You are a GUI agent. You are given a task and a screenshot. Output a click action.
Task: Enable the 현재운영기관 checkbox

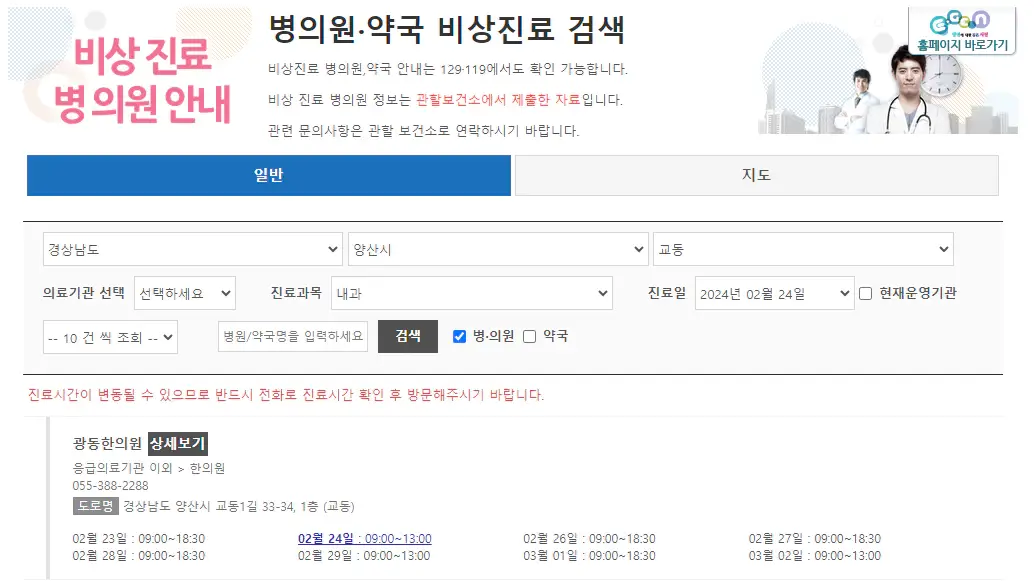pyautogui.click(x=866, y=292)
